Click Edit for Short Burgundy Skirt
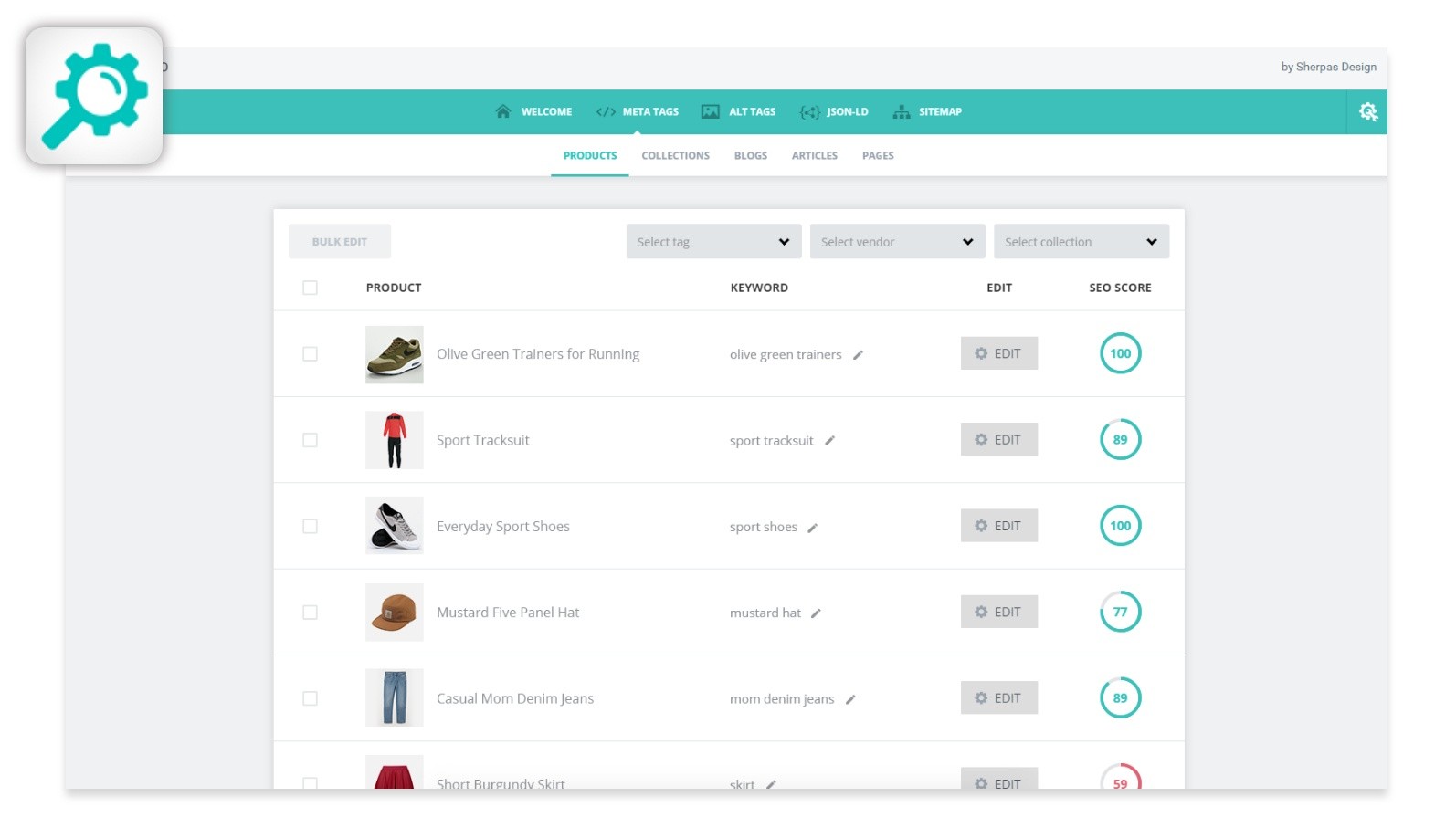Image resolution: width=1456 pixels, height=828 pixels. pos(998,779)
